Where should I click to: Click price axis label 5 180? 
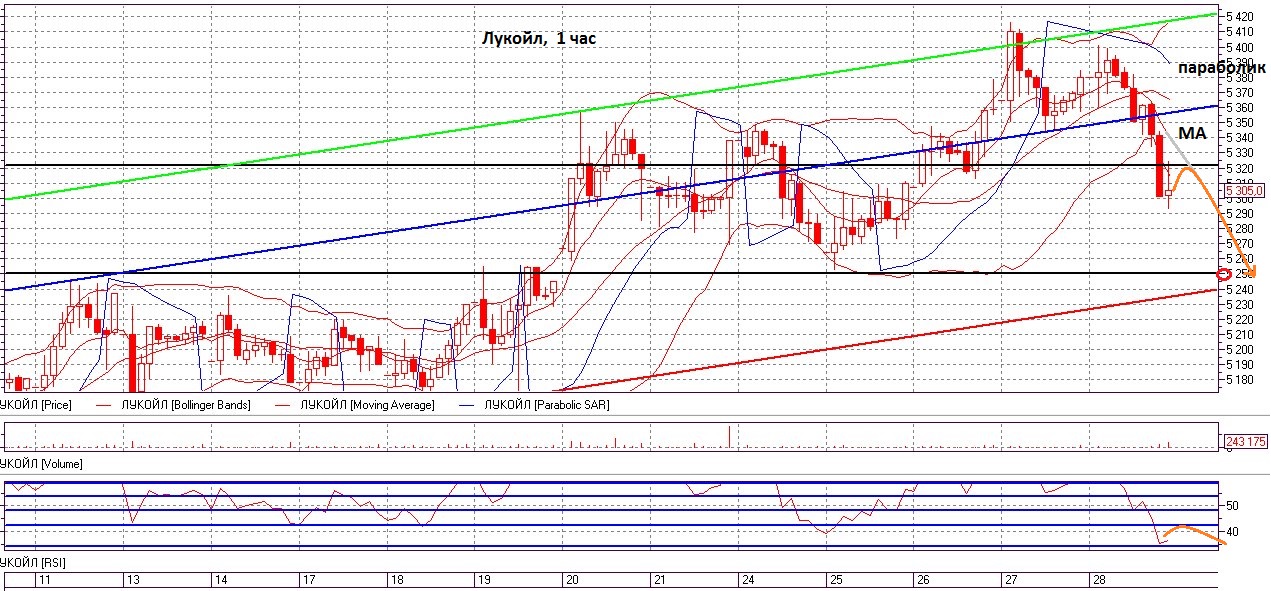(x=1240, y=380)
